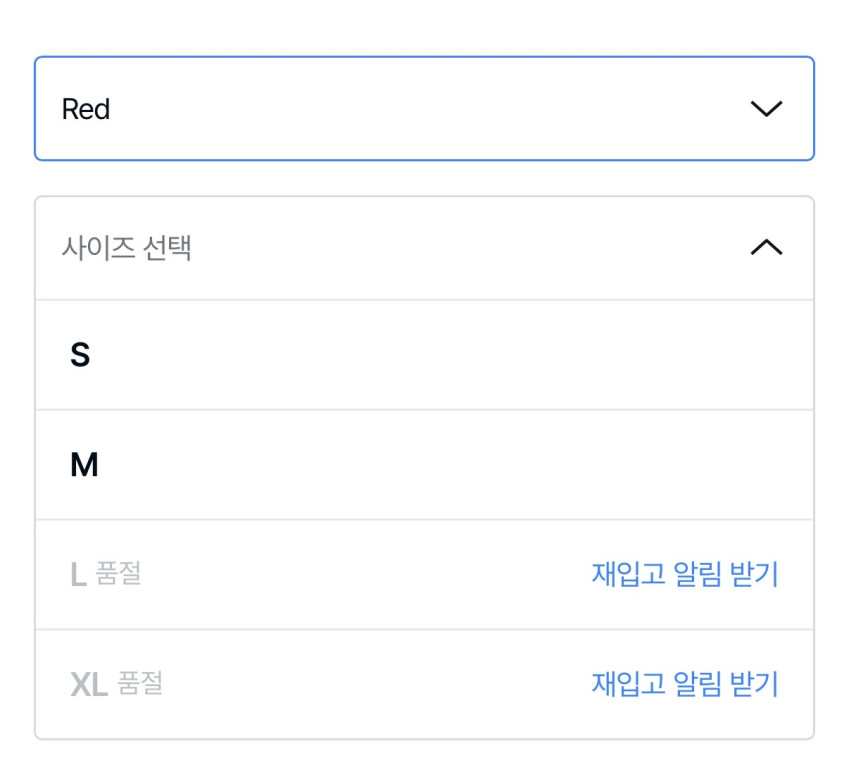849x770 pixels.
Task: Select size S from the list
Action: pos(424,355)
